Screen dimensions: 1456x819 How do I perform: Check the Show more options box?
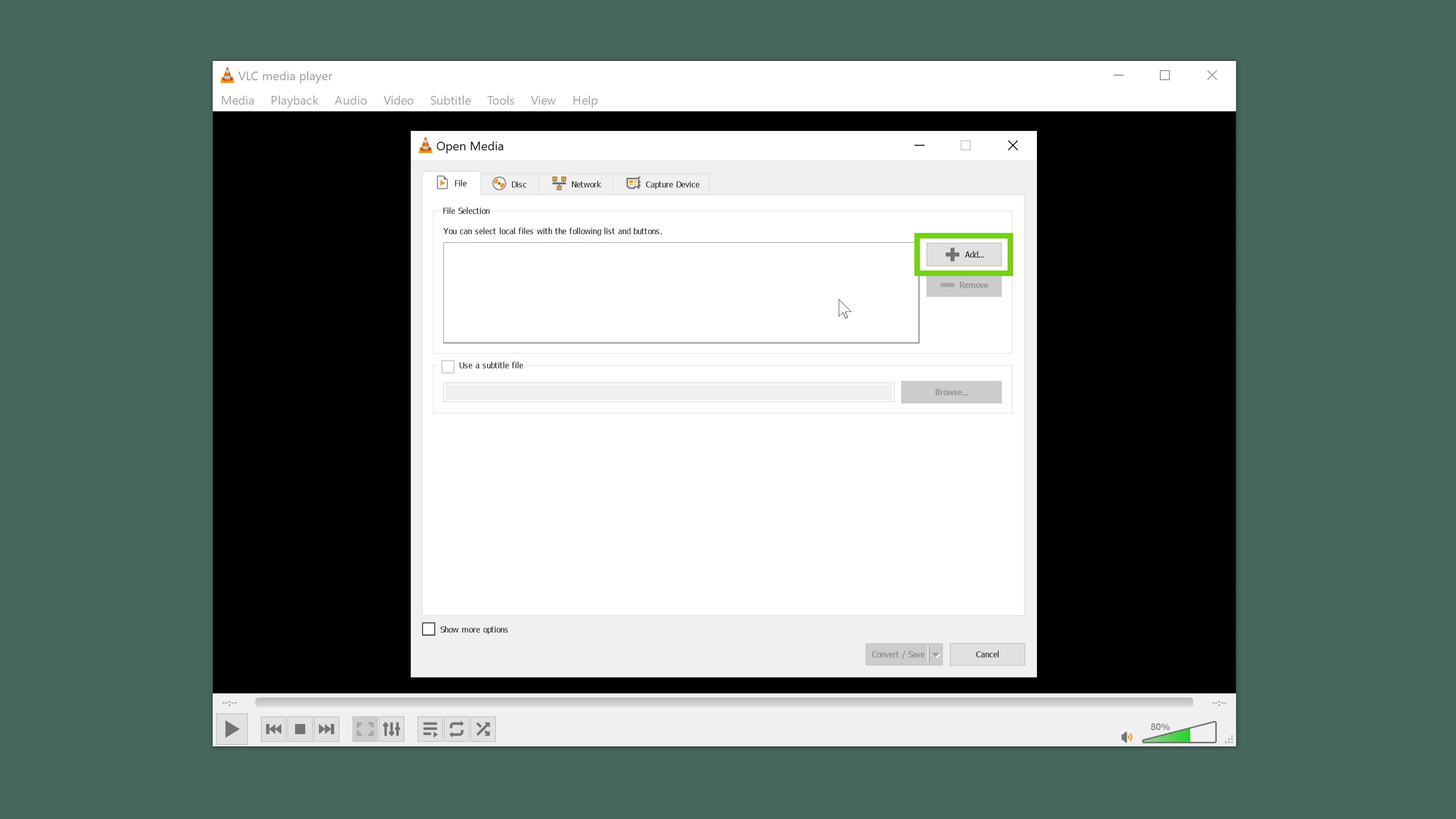pos(428,629)
